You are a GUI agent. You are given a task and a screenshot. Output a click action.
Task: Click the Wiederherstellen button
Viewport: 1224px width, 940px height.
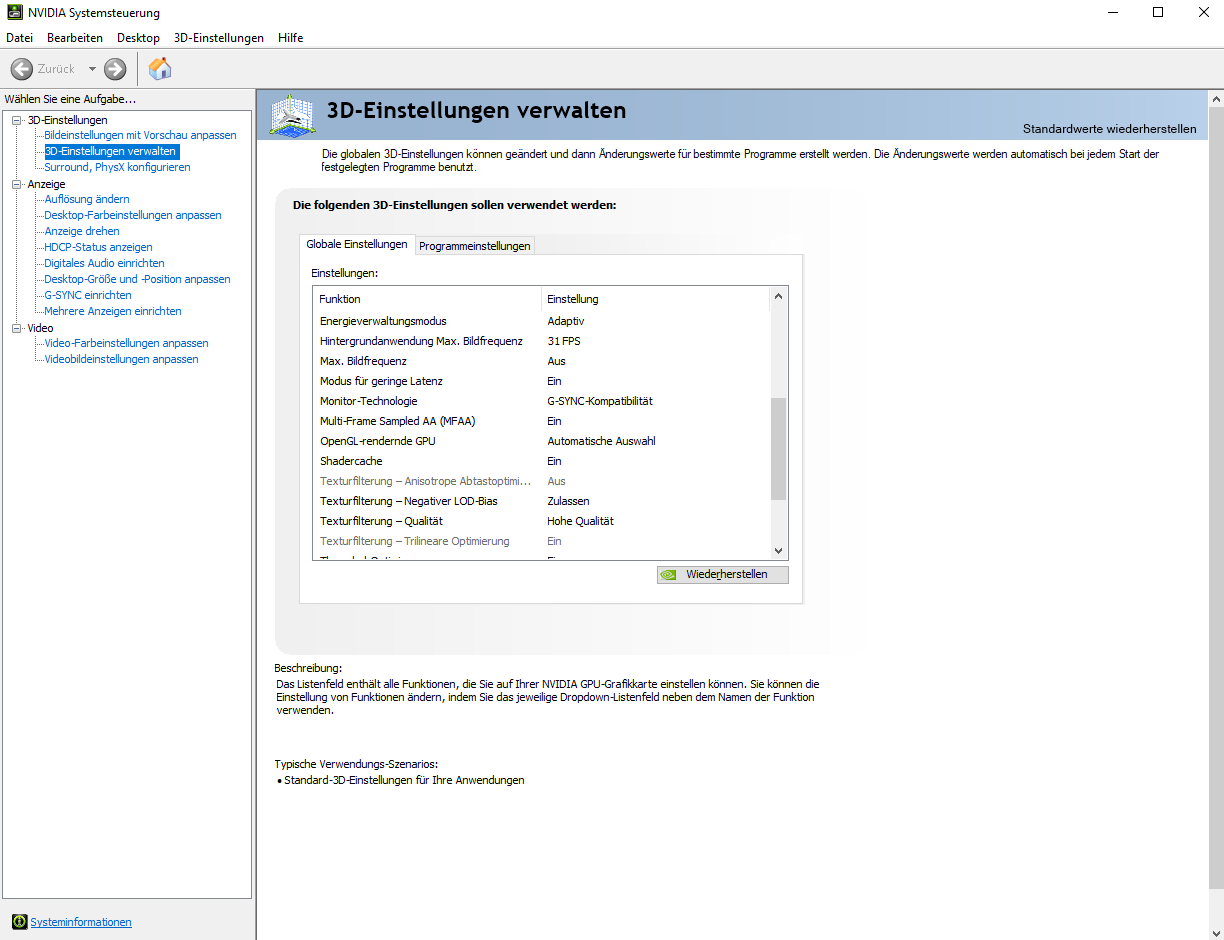click(722, 575)
